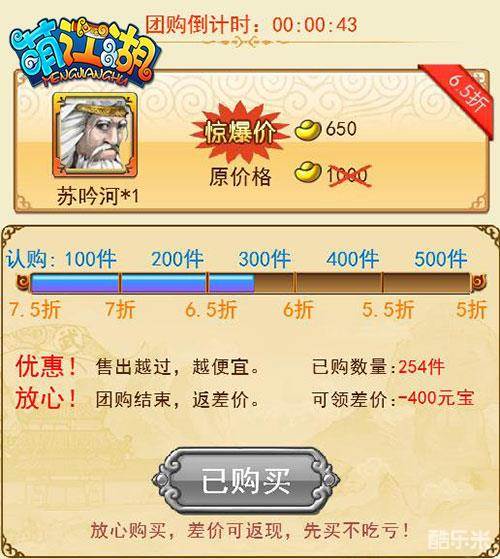Click the 已购数量 254件 text
Viewport: 500px width, 559px height.
point(378,367)
